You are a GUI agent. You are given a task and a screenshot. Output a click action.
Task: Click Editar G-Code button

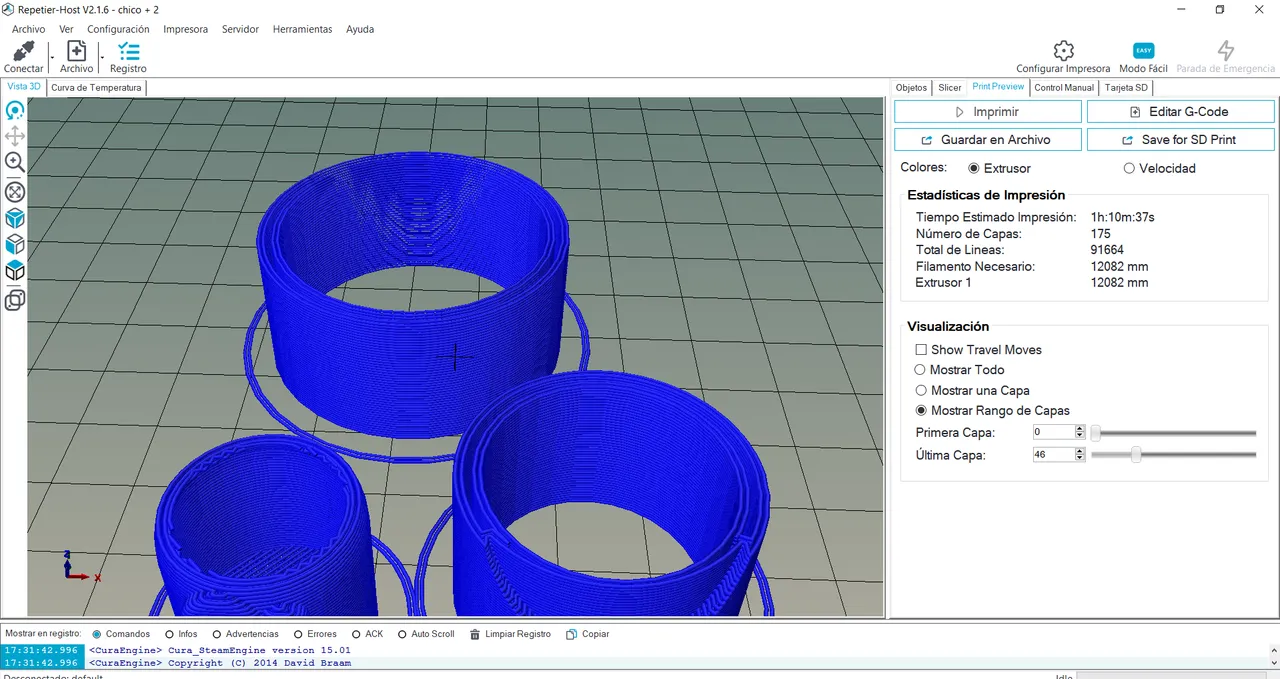(1180, 112)
